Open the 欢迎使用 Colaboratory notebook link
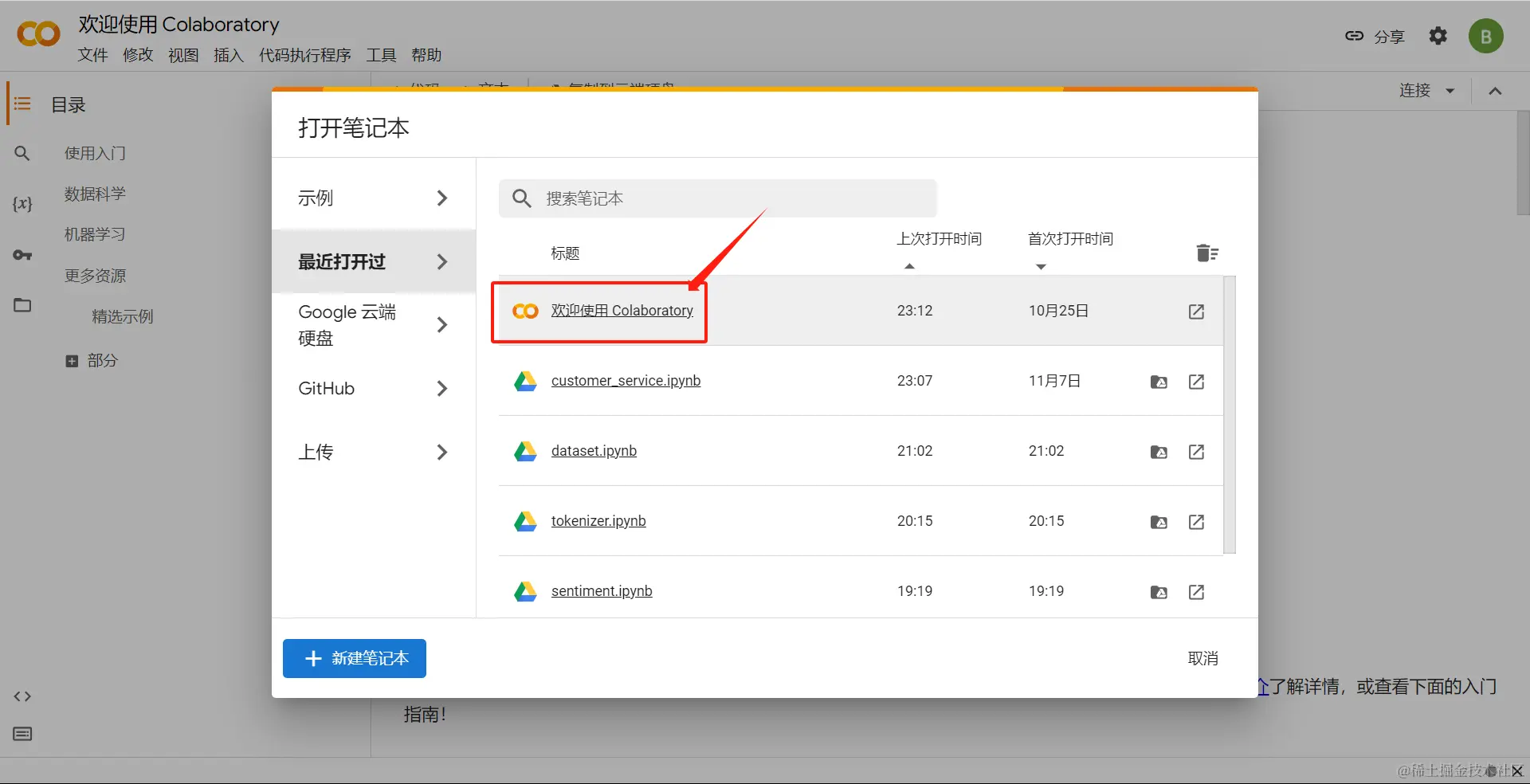This screenshot has width=1530, height=784. [622, 311]
